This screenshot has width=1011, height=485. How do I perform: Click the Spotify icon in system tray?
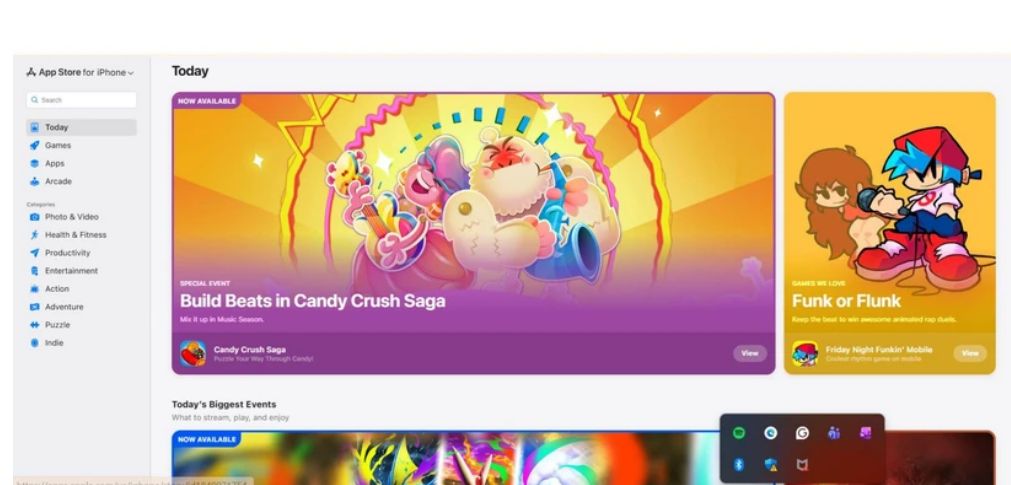[739, 433]
